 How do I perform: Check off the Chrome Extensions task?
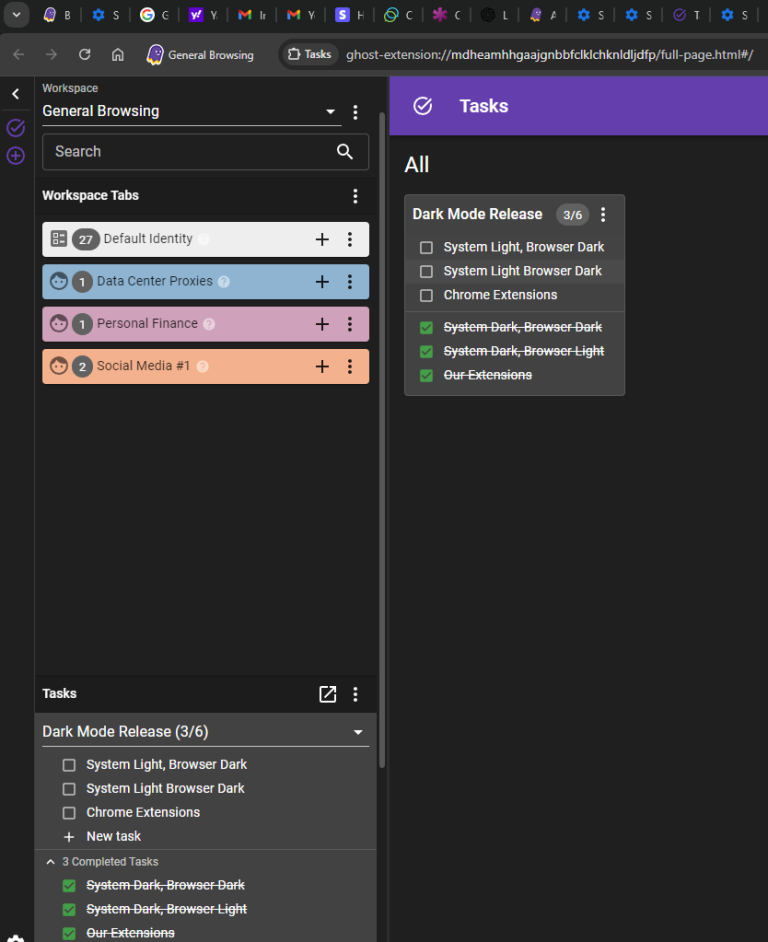pyautogui.click(x=426, y=295)
